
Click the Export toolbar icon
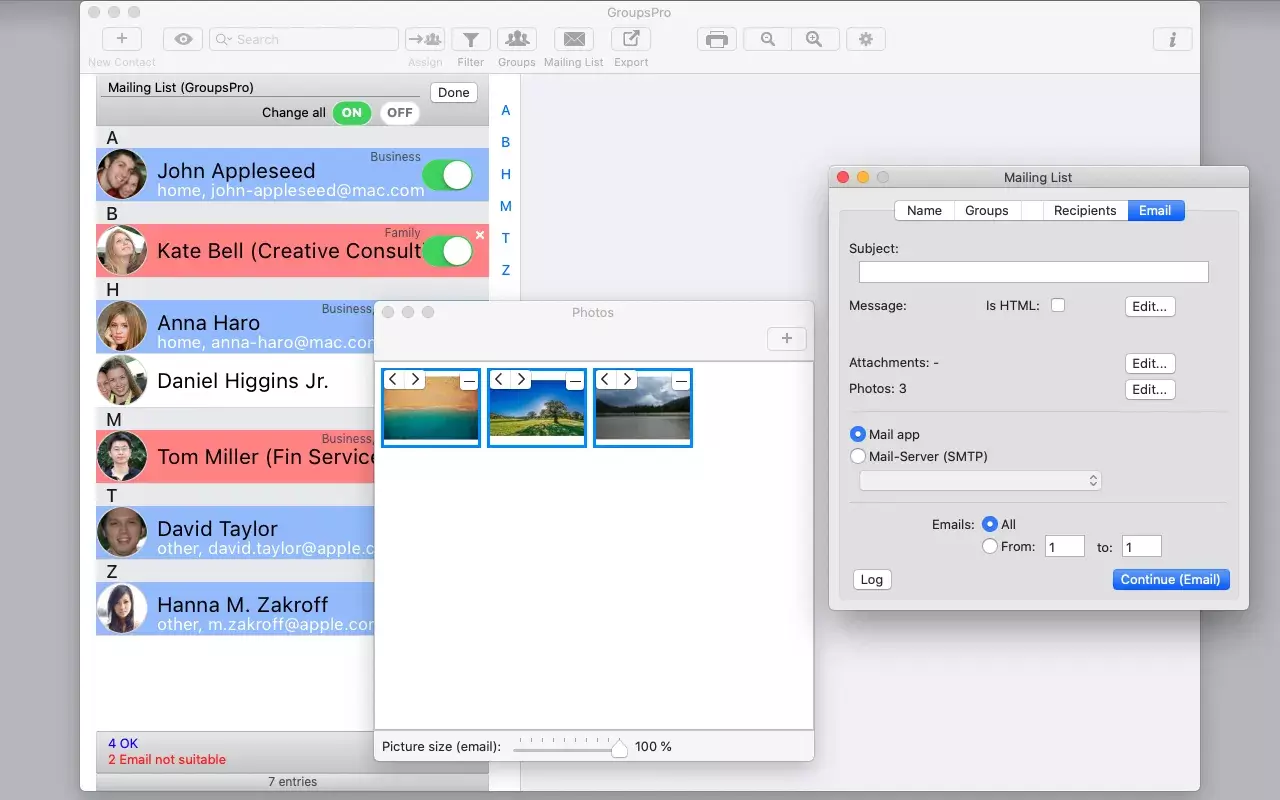(x=631, y=40)
